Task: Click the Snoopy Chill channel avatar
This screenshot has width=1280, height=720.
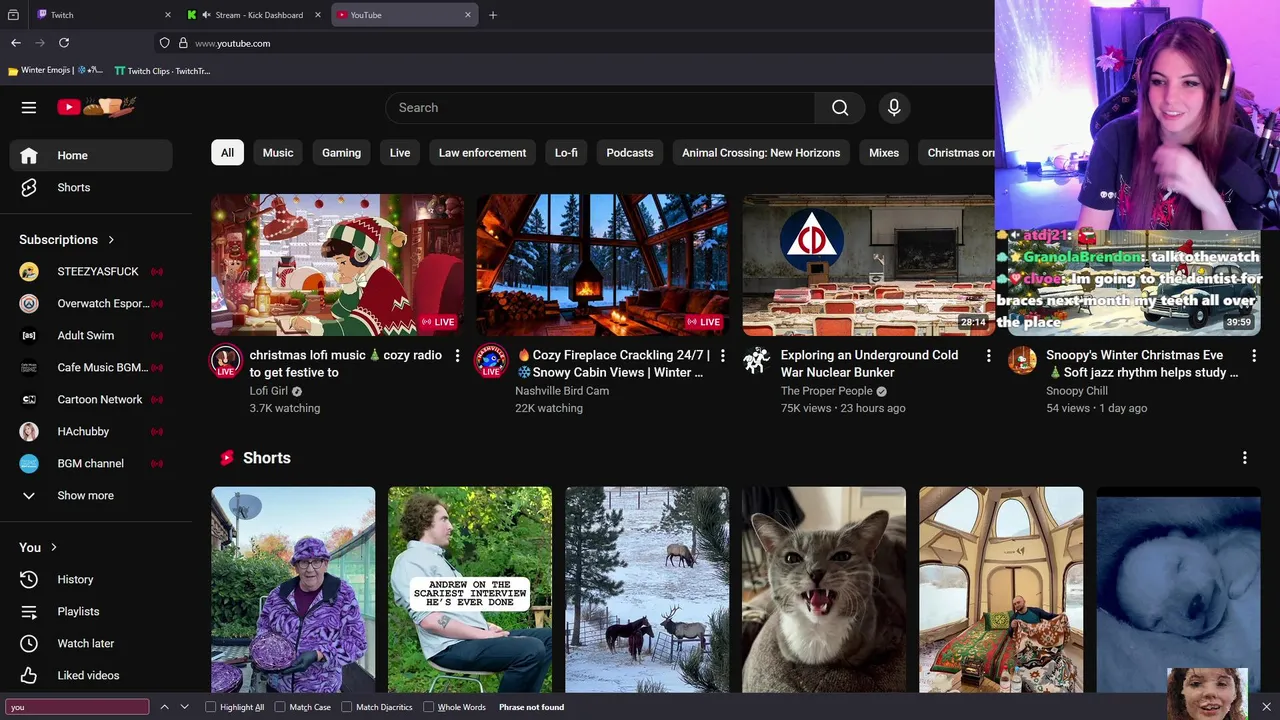Action: point(1022,361)
